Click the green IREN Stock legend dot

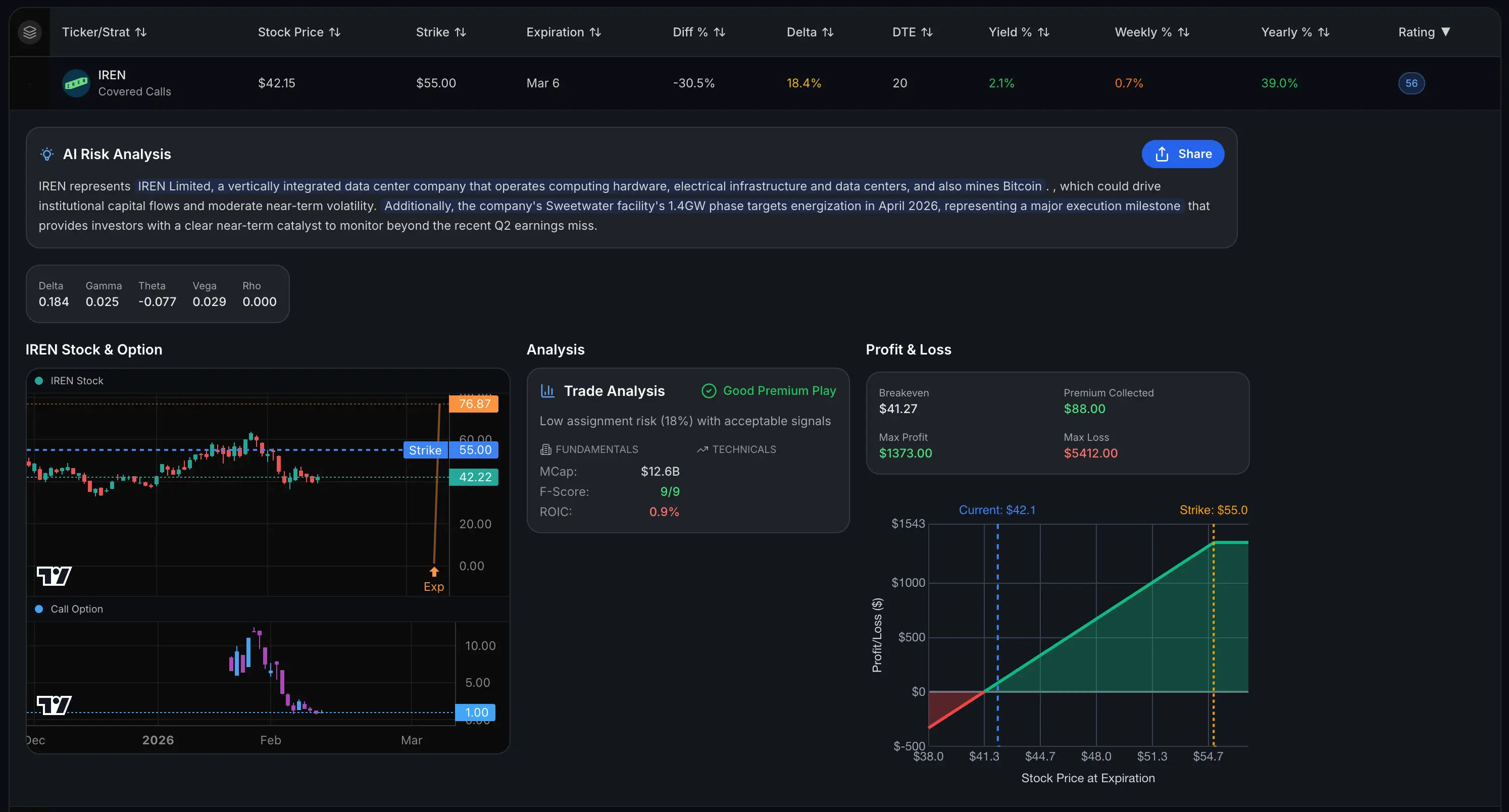(39, 381)
